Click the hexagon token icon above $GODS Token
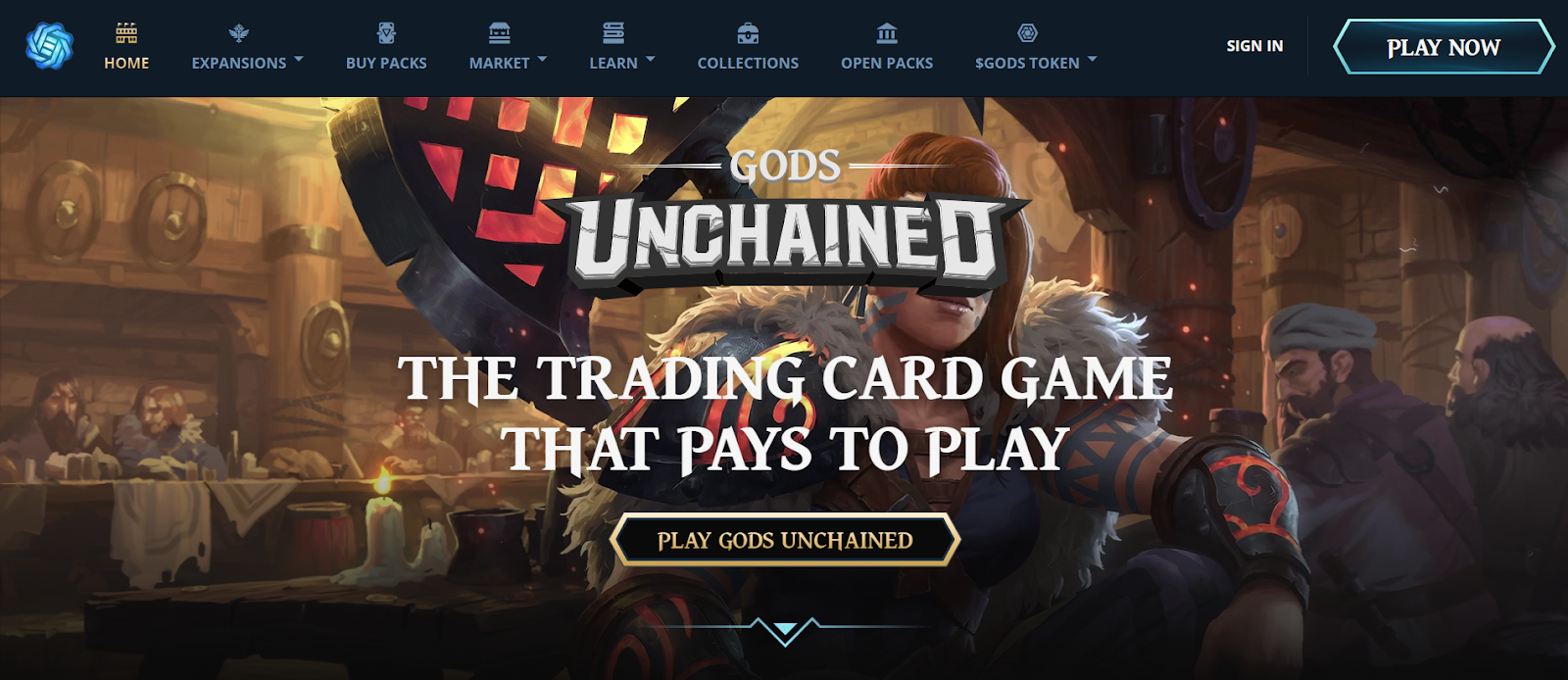This screenshot has width=1568, height=680. [1027, 33]
